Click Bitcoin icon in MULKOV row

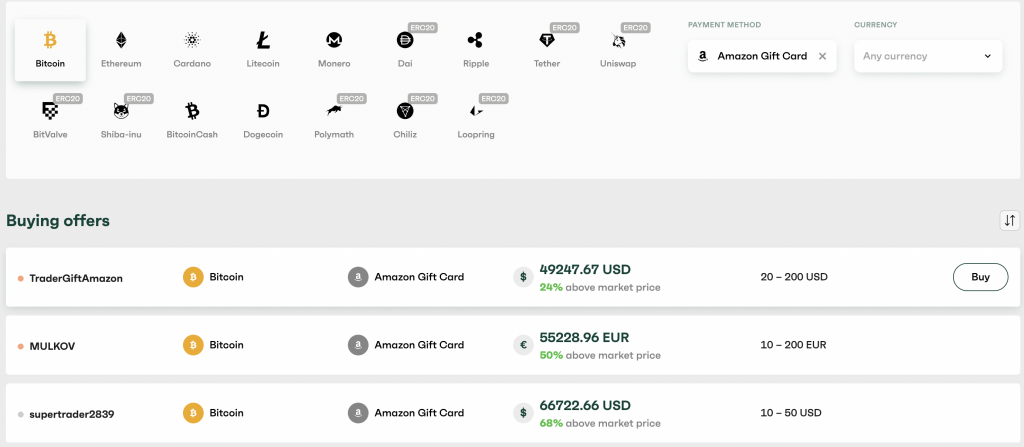[x=193, y=345]
